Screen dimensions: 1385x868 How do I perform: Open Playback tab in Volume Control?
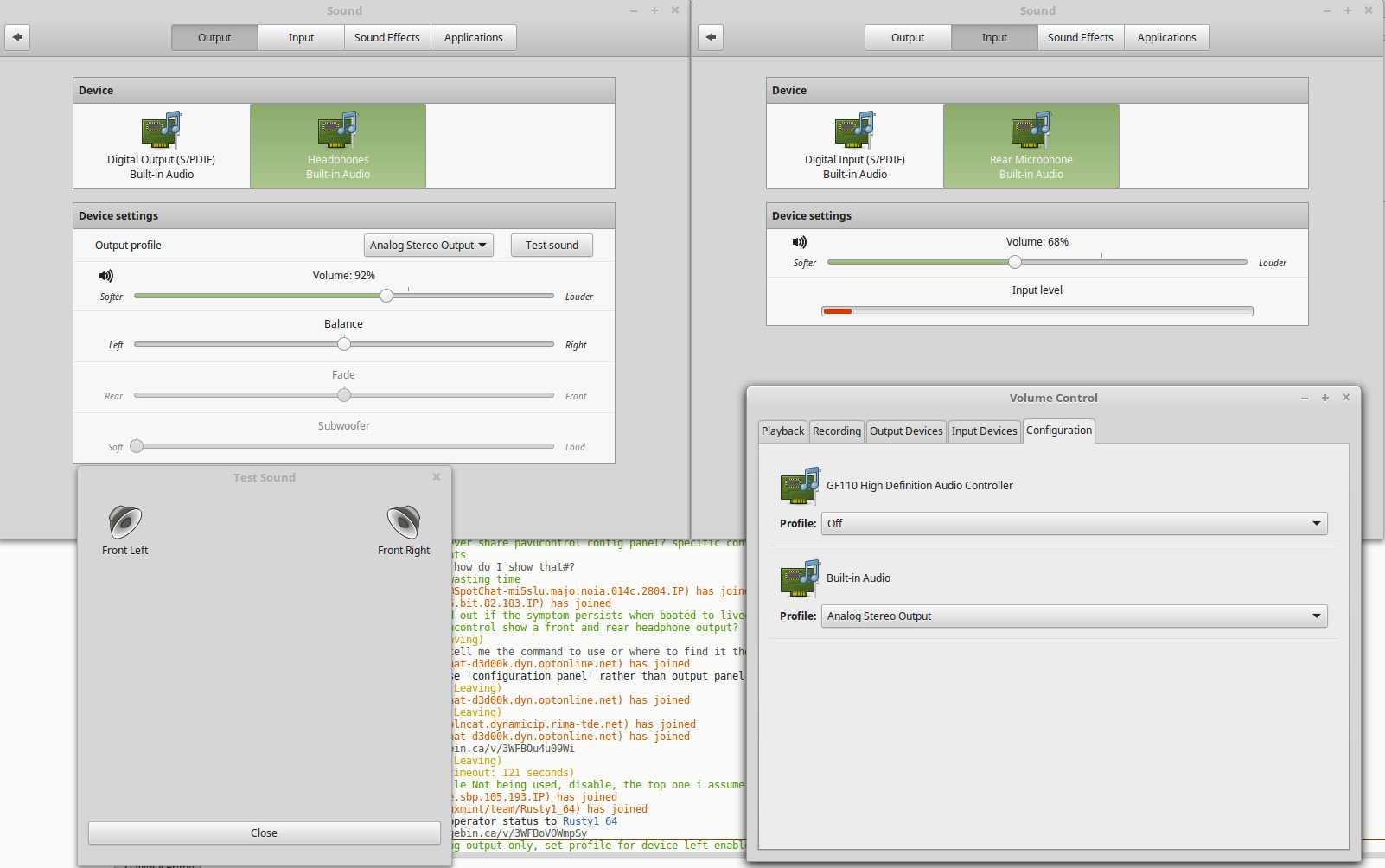783,431
